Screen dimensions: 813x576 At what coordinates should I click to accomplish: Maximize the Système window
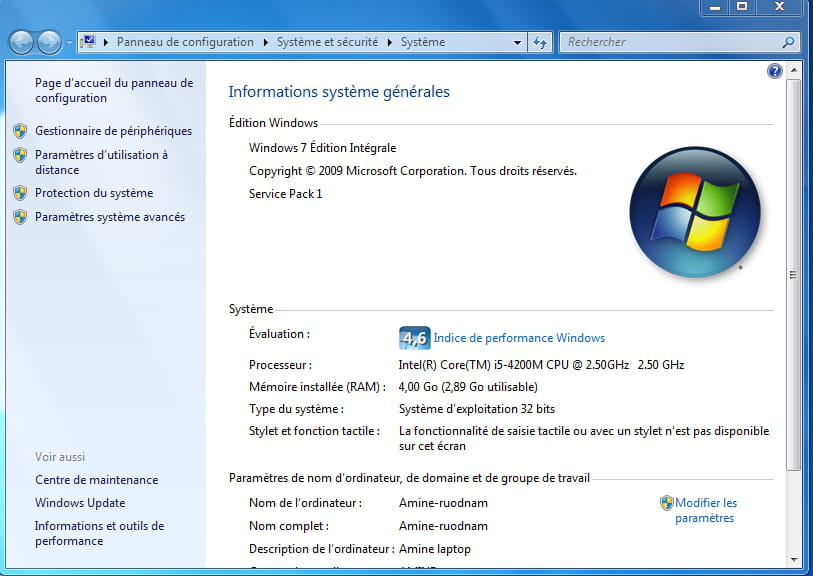[x=742, y=7]
